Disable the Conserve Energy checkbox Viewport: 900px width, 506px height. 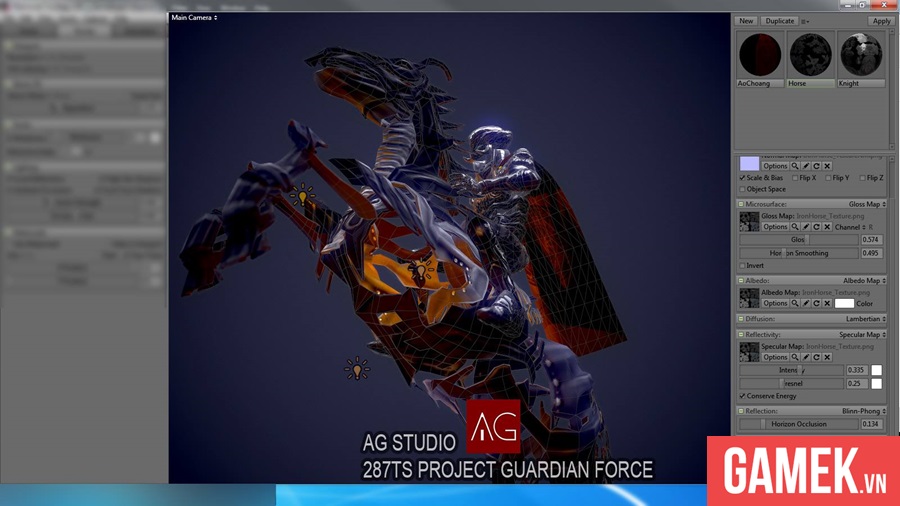[x=742, y=396]
